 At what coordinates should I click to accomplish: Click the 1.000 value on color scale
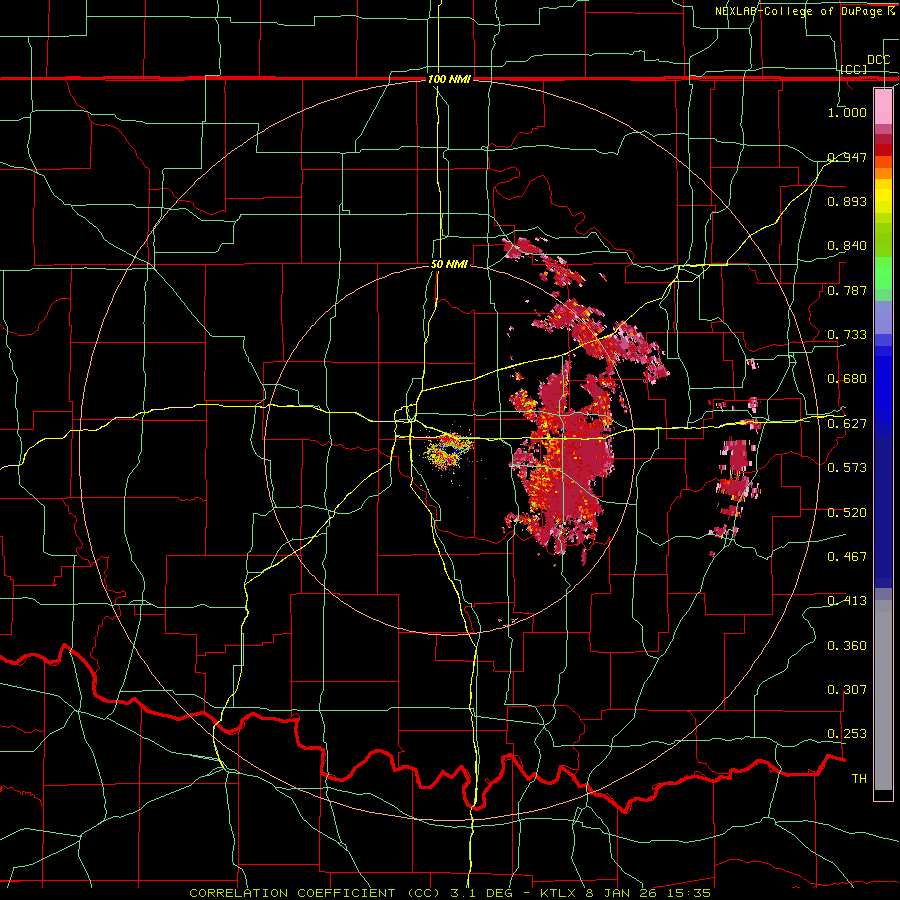tap(847, 112)
